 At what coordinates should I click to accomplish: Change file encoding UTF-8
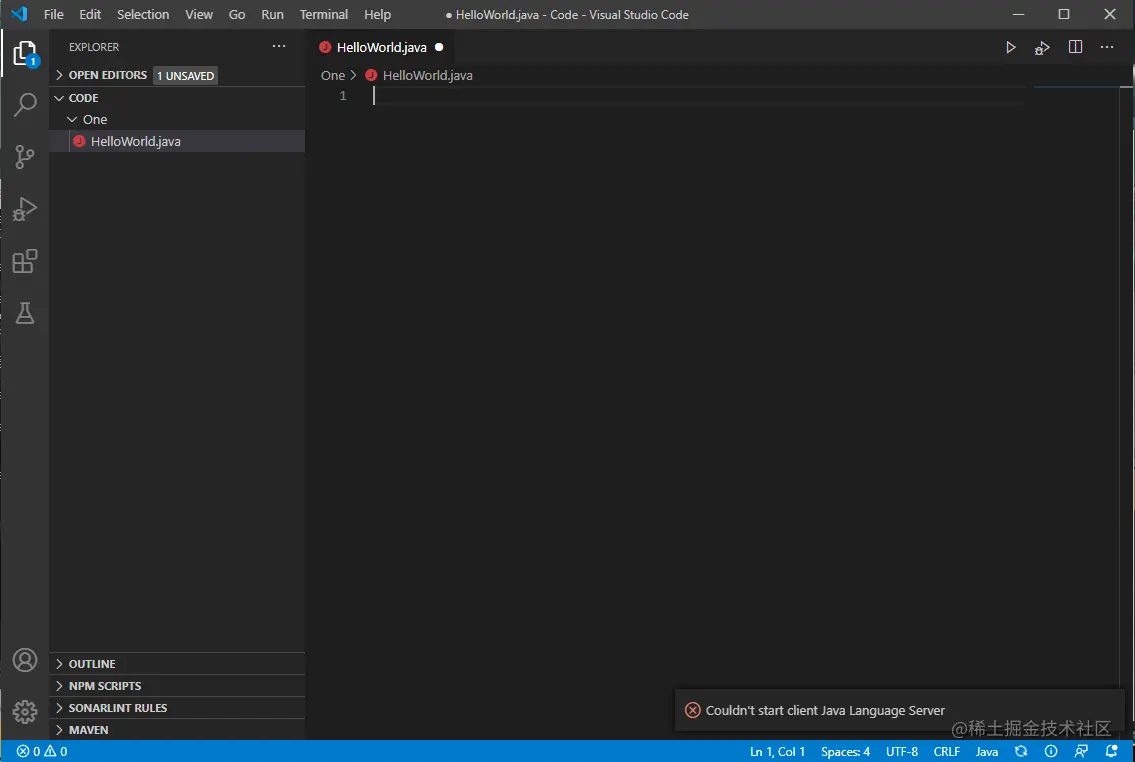coord(902,751)
